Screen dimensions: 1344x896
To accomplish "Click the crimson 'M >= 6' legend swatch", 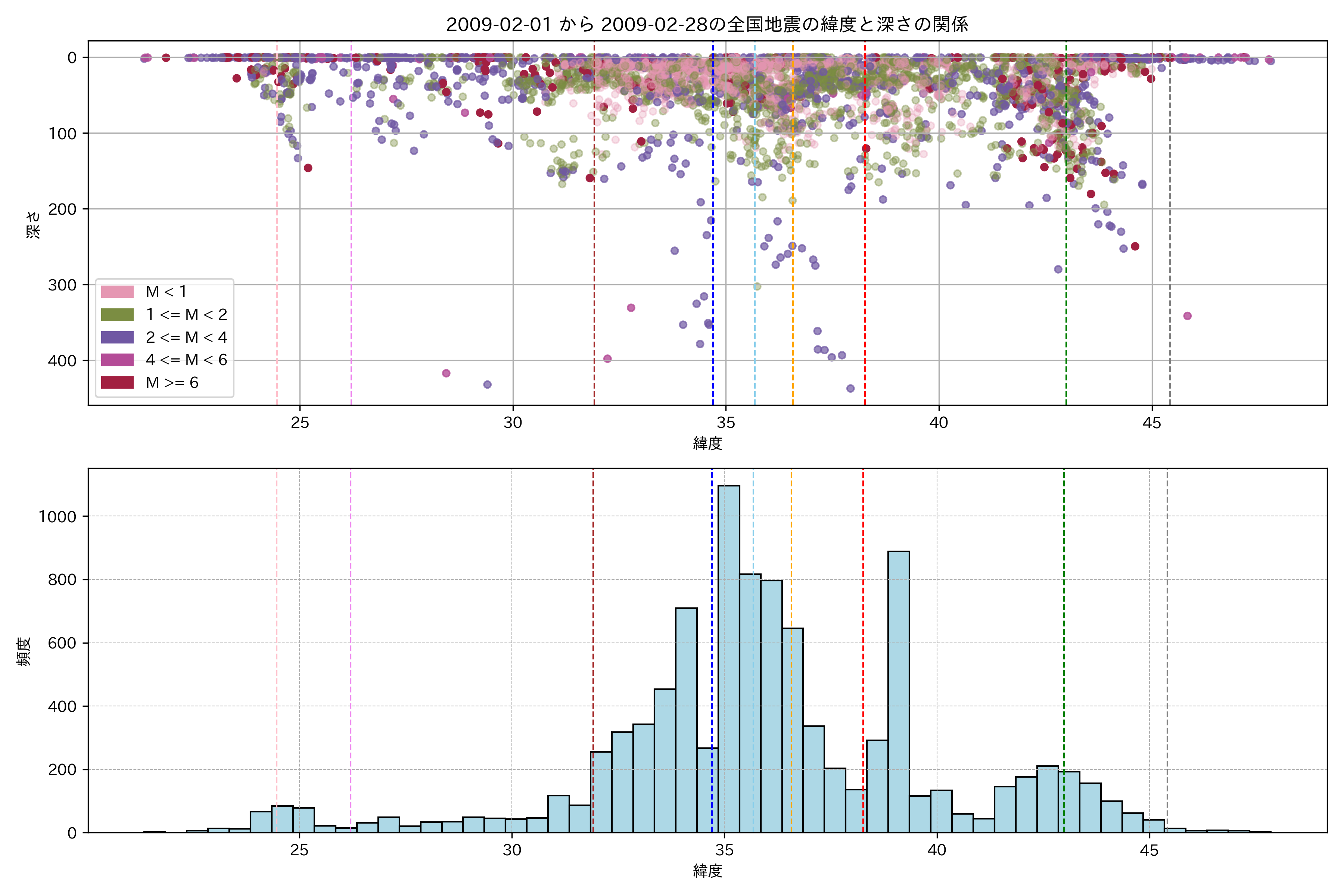I will pos(117,382).
